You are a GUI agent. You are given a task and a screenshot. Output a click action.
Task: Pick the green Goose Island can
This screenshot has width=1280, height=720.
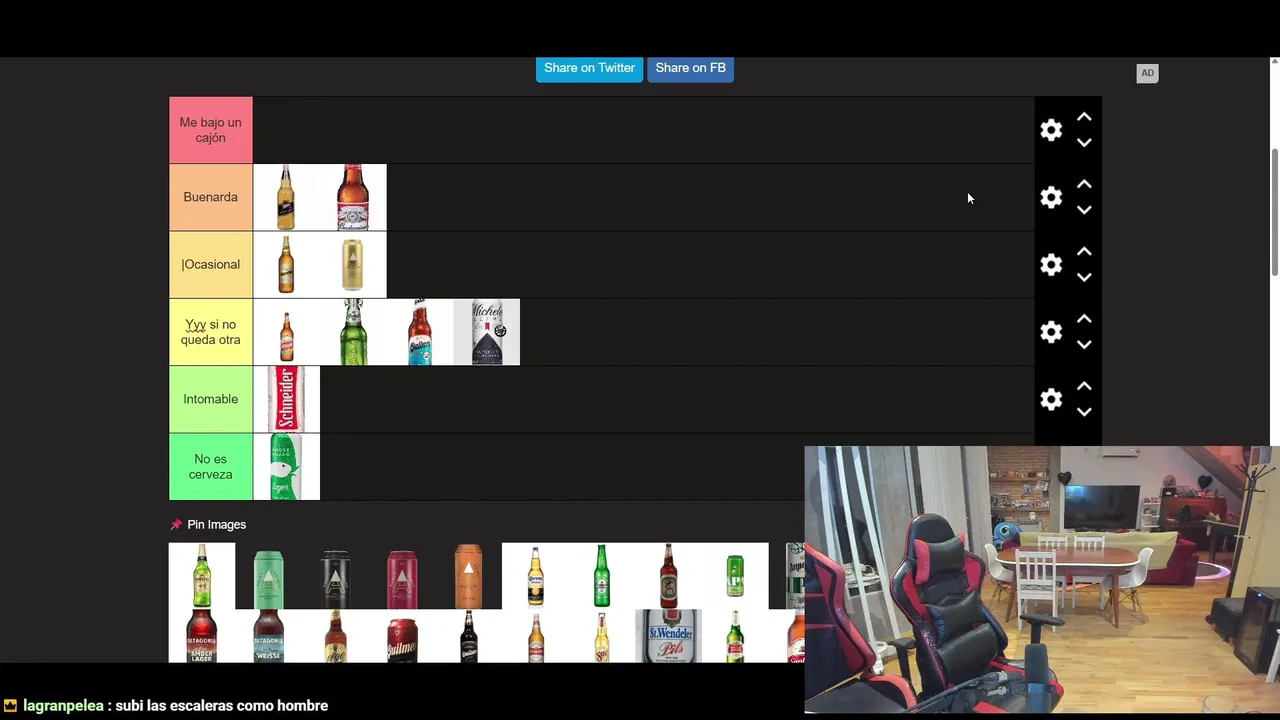[x=286, y=466]
